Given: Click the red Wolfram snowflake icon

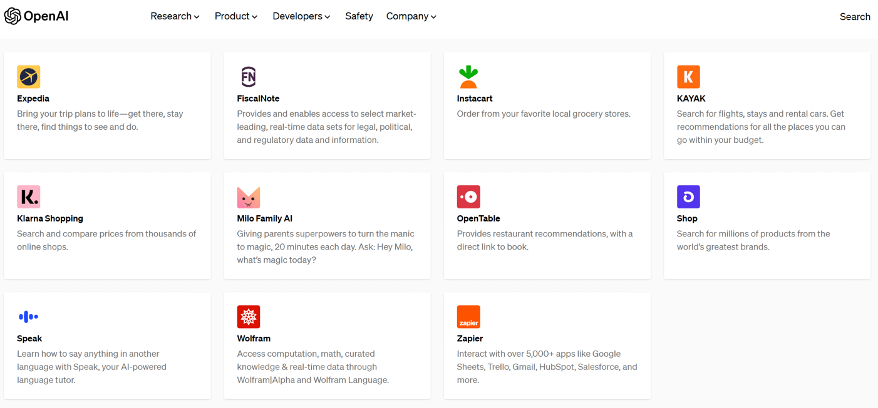Looking at the screenshot, I should coord(249,317).
